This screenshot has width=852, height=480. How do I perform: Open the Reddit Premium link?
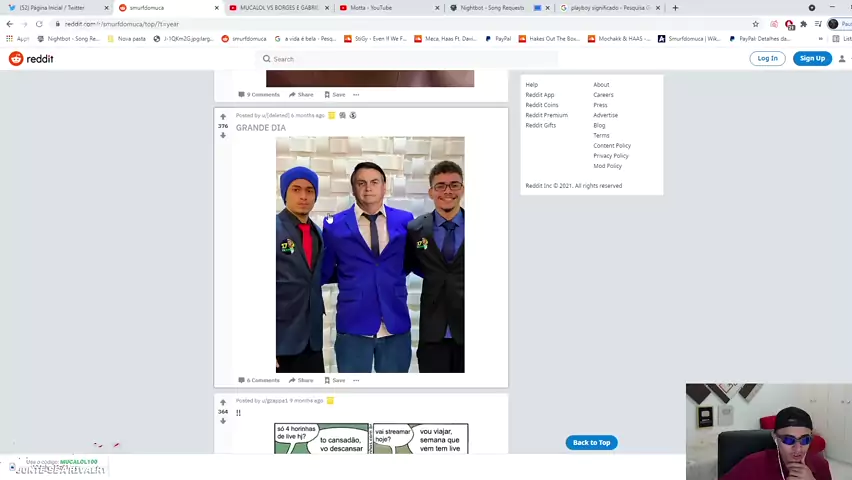tap(546, 115)
